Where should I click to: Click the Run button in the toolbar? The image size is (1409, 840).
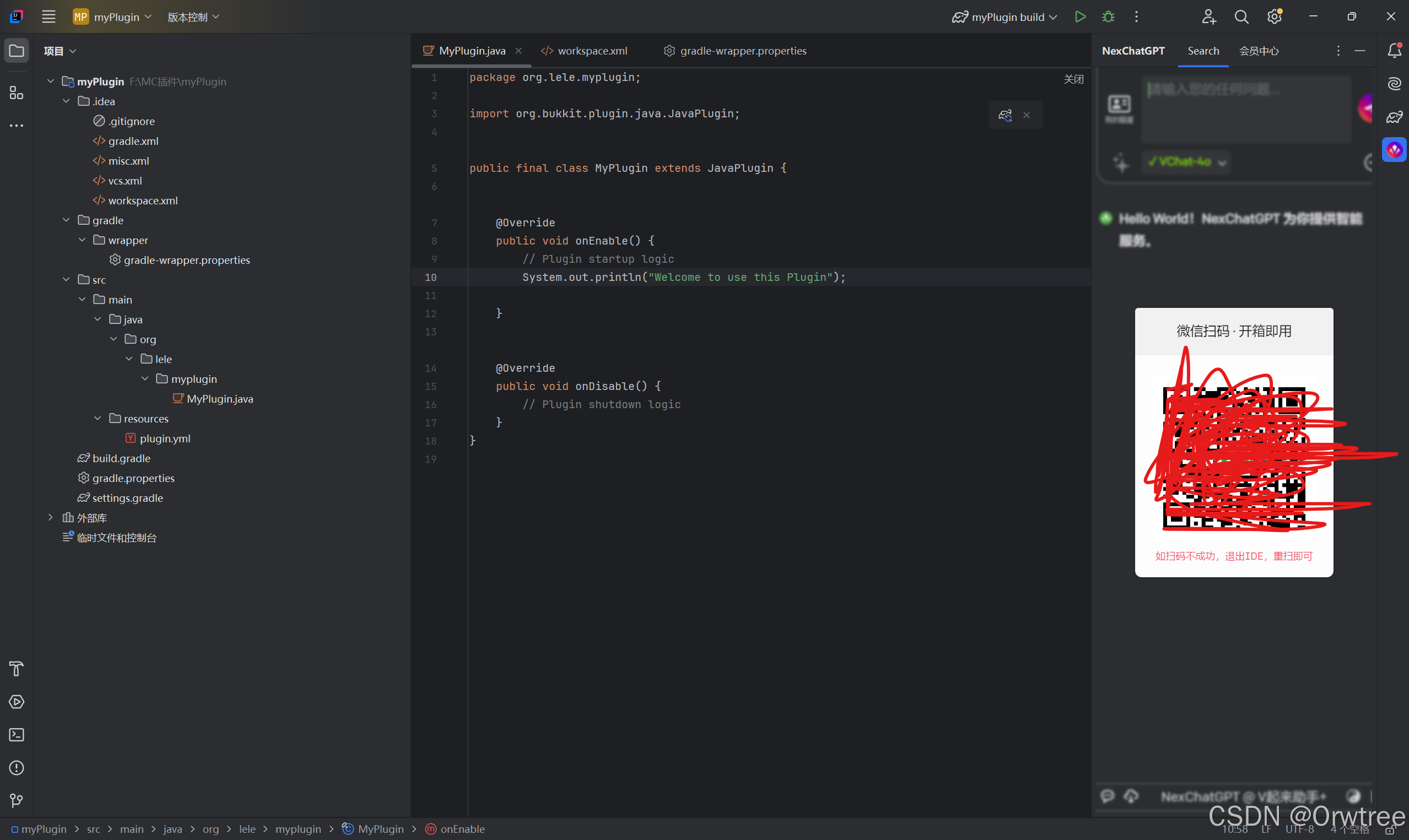point(1080,17)
